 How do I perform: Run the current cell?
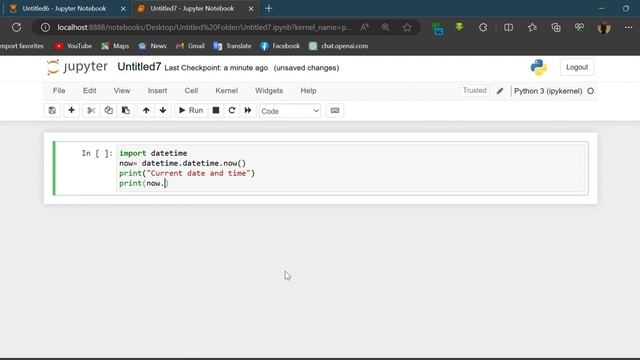(x=191, y=111)
